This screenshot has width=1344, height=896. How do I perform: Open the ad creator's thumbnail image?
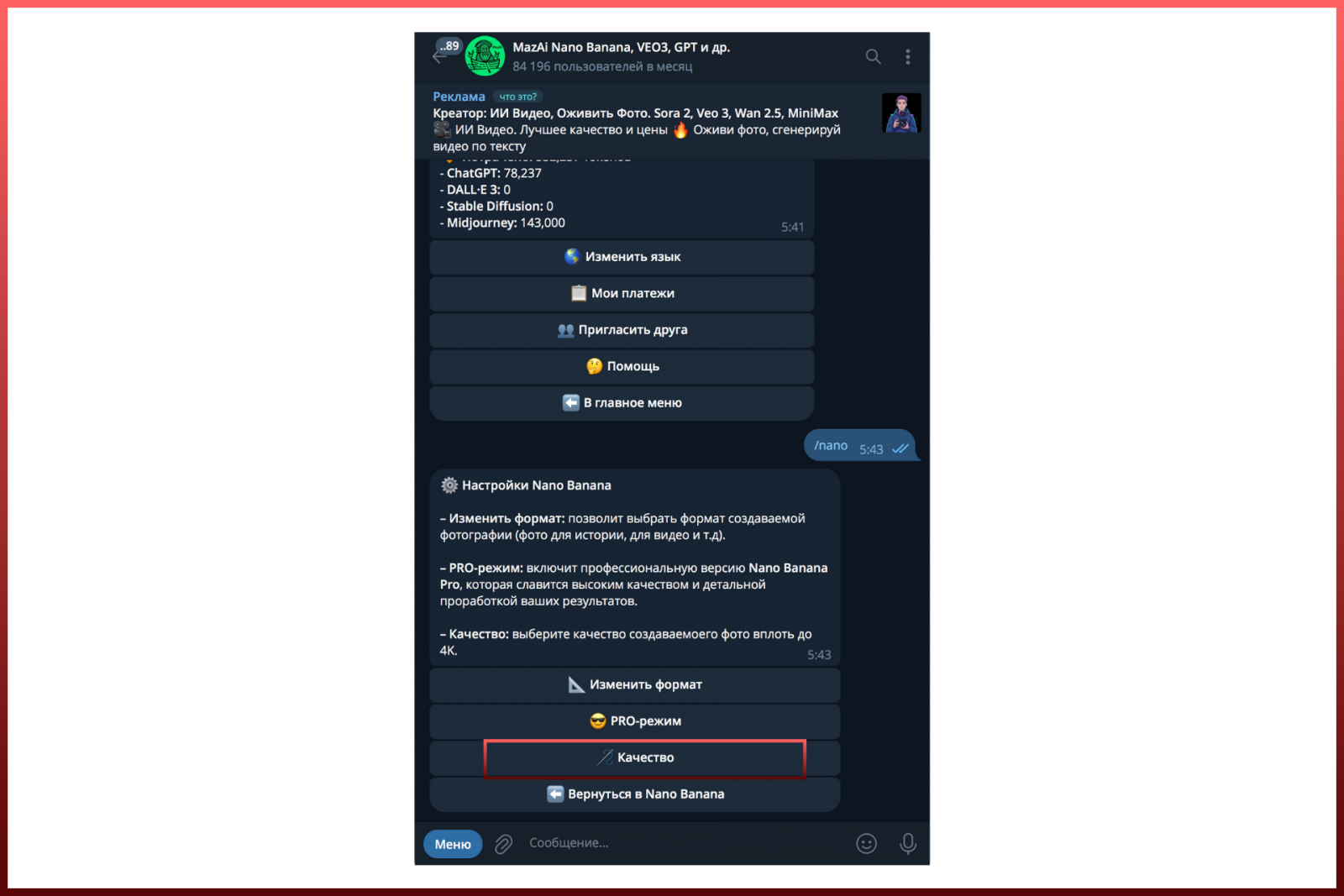[901, 113]
